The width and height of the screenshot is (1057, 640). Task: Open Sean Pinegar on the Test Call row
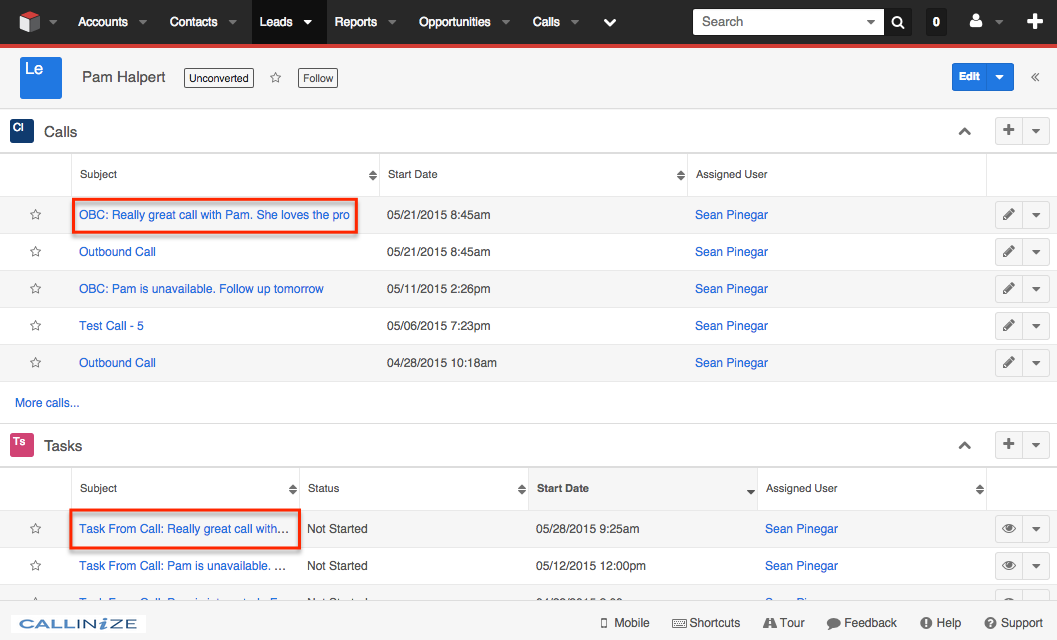pyautogui.click(x=731, y=326)
